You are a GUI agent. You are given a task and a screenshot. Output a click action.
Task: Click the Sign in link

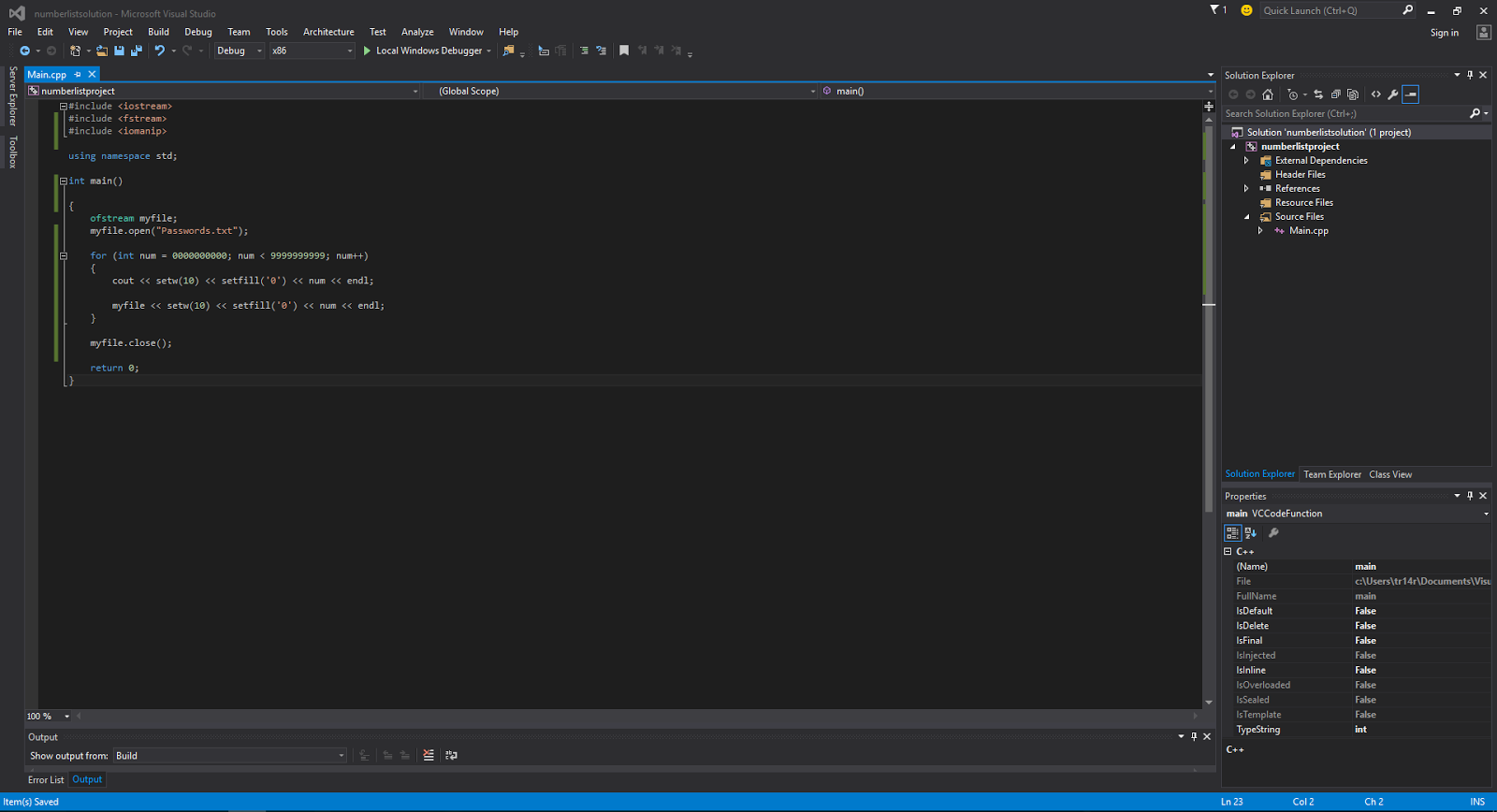click(x=1445, y=33)
